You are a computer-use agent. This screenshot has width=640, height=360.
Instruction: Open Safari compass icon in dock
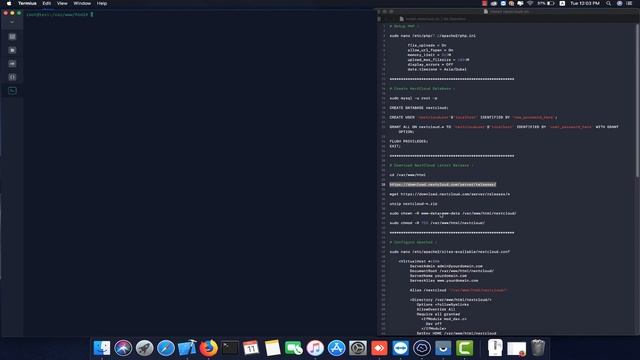(x=166, y=348)
